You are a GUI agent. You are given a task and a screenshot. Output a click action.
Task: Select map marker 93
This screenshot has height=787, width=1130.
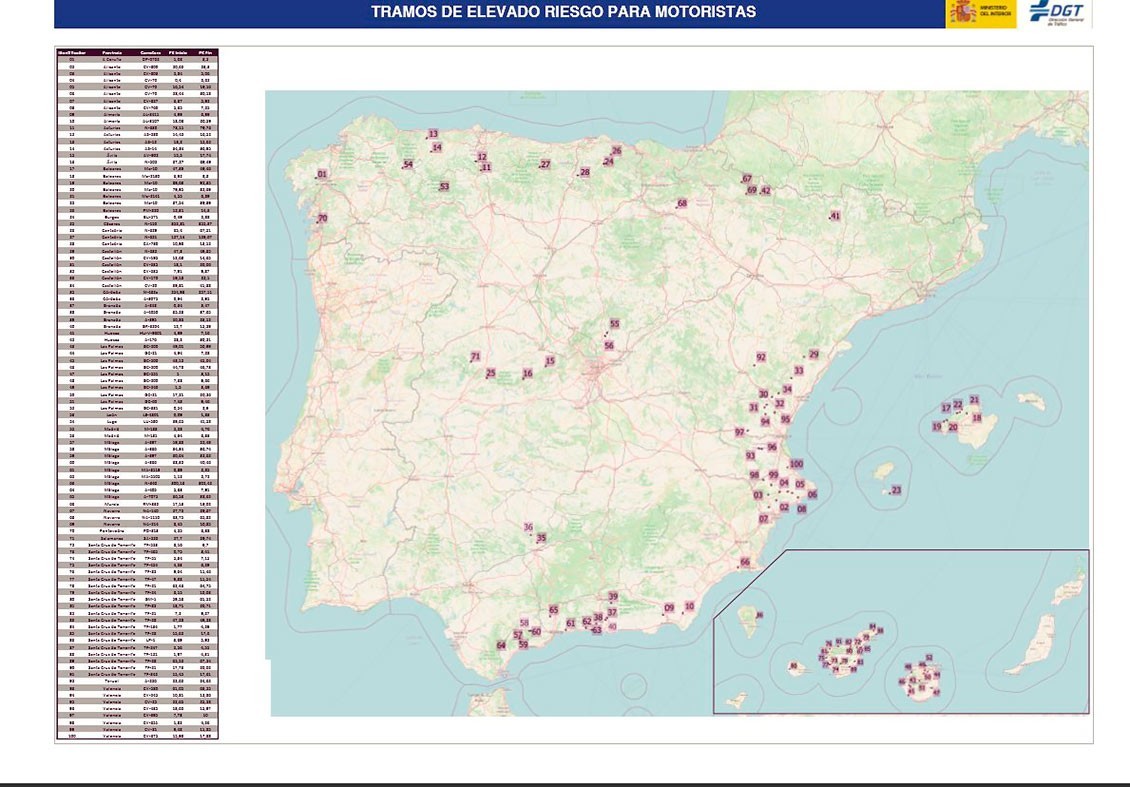(751, 456)
